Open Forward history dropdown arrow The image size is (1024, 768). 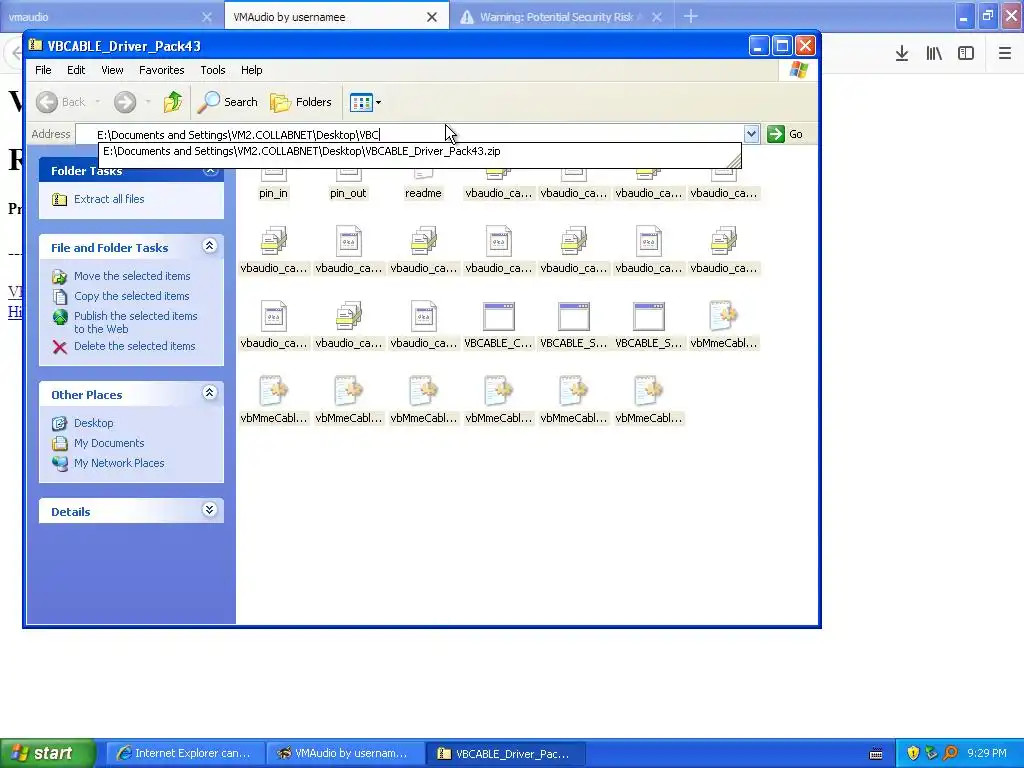pos(148,102)
